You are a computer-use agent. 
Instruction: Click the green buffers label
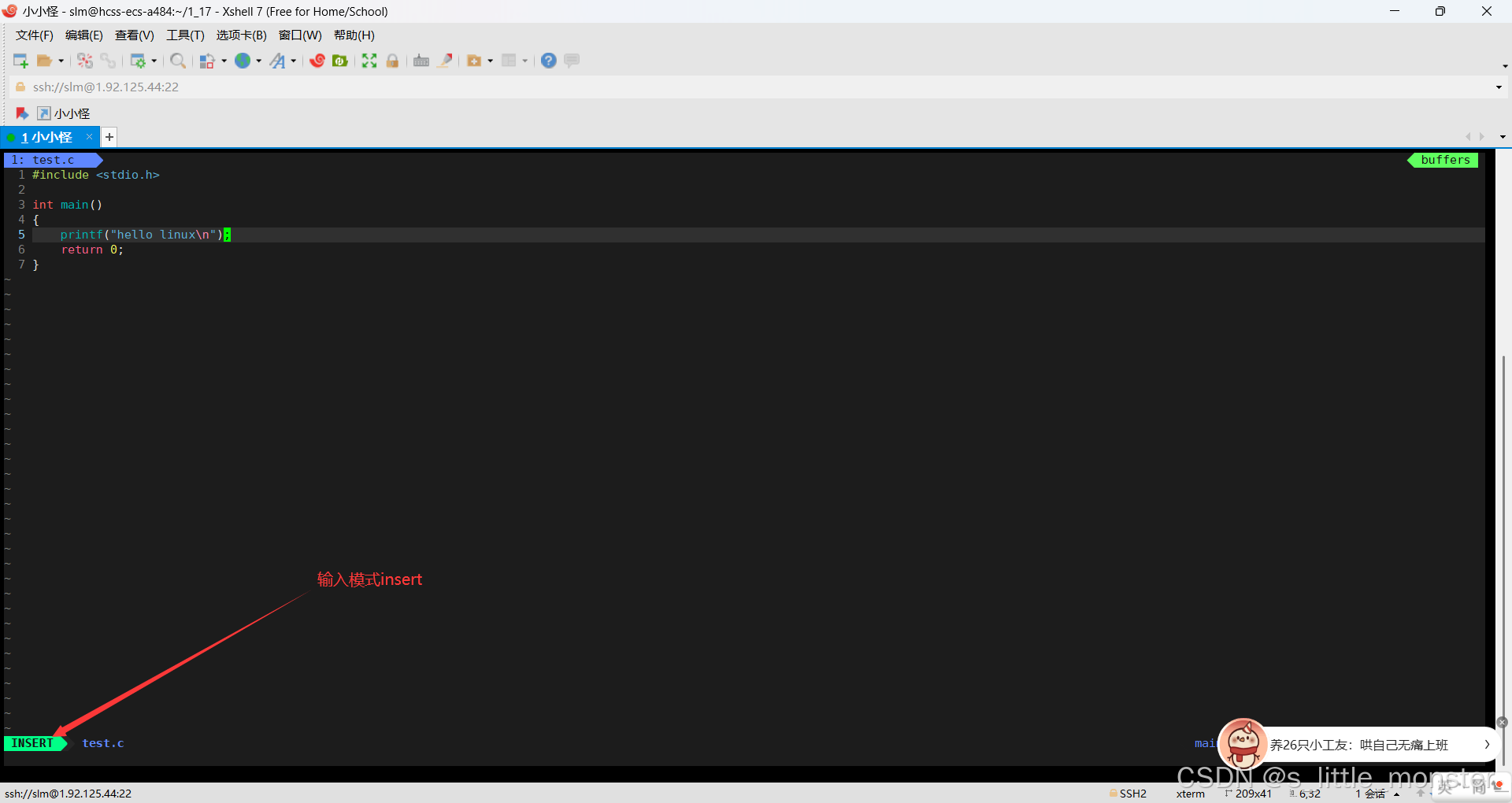(x=1444, y=160)
